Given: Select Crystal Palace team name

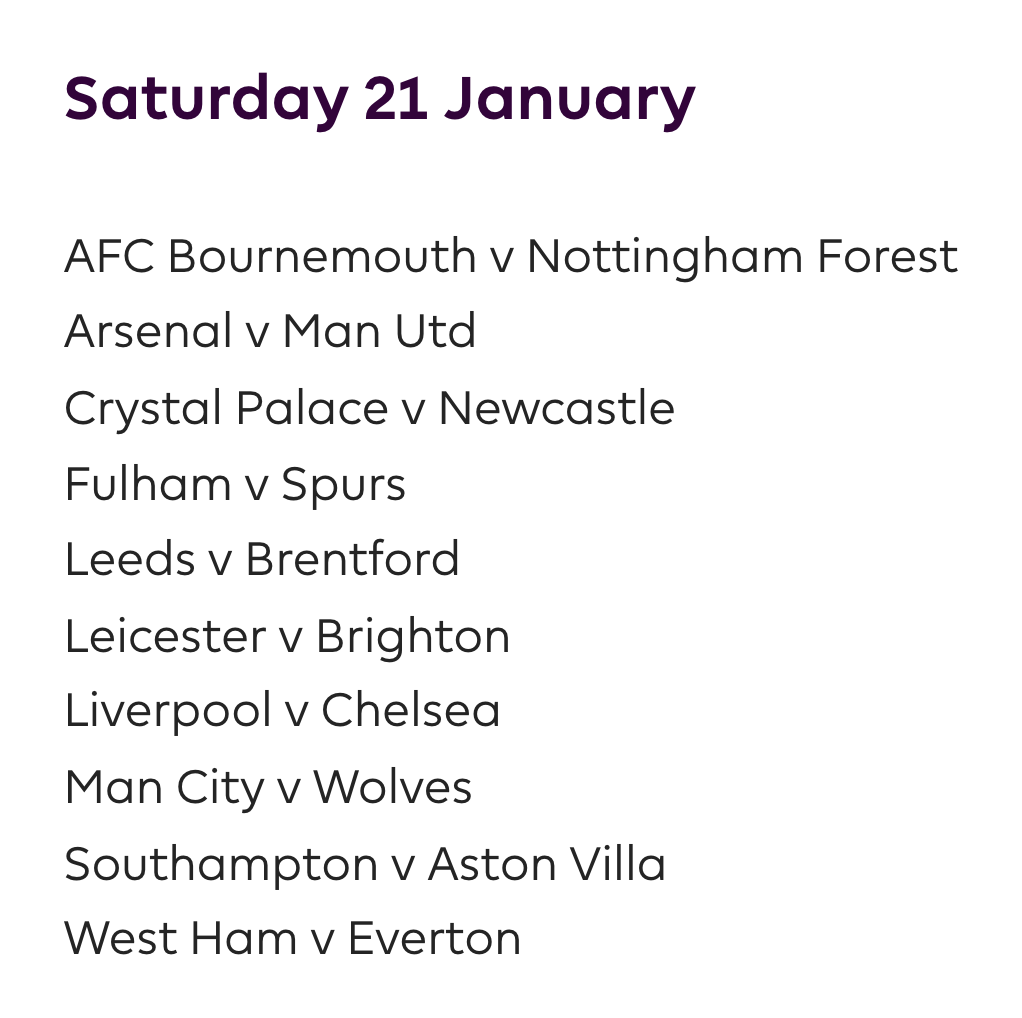Looking at the screenshot, I should (225, 408).
